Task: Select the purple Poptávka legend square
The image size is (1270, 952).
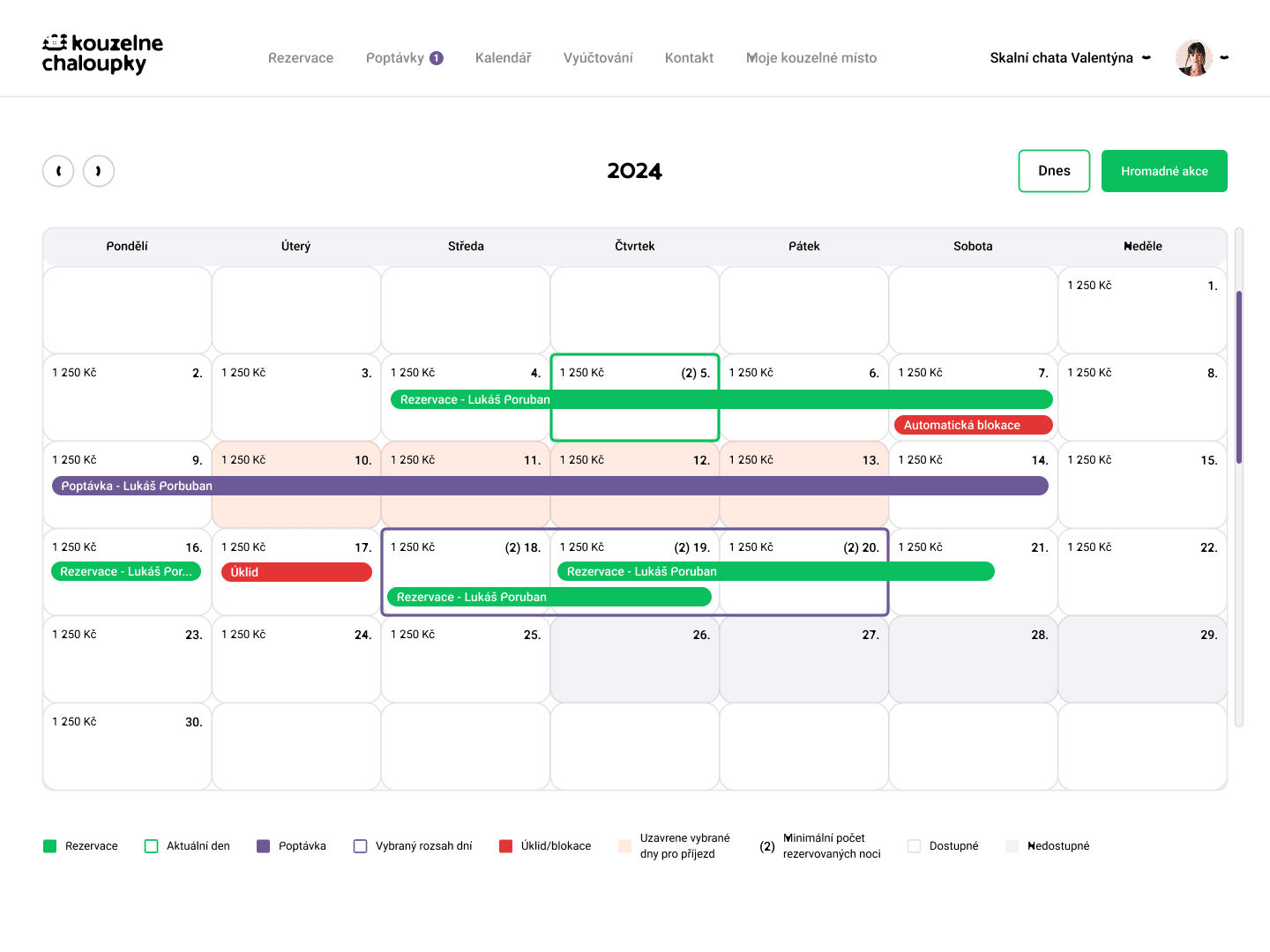Action: (x=262, y=845)
